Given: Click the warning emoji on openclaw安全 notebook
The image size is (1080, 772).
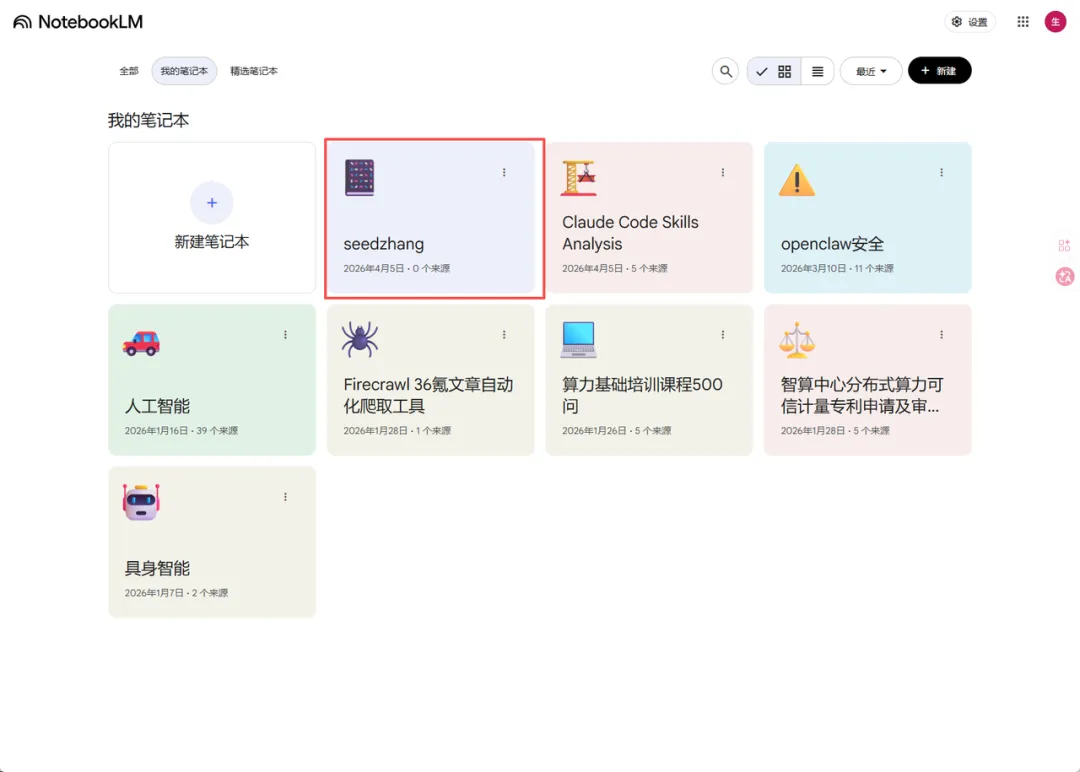Looking at the screenshot, I should tap(797, 179).
